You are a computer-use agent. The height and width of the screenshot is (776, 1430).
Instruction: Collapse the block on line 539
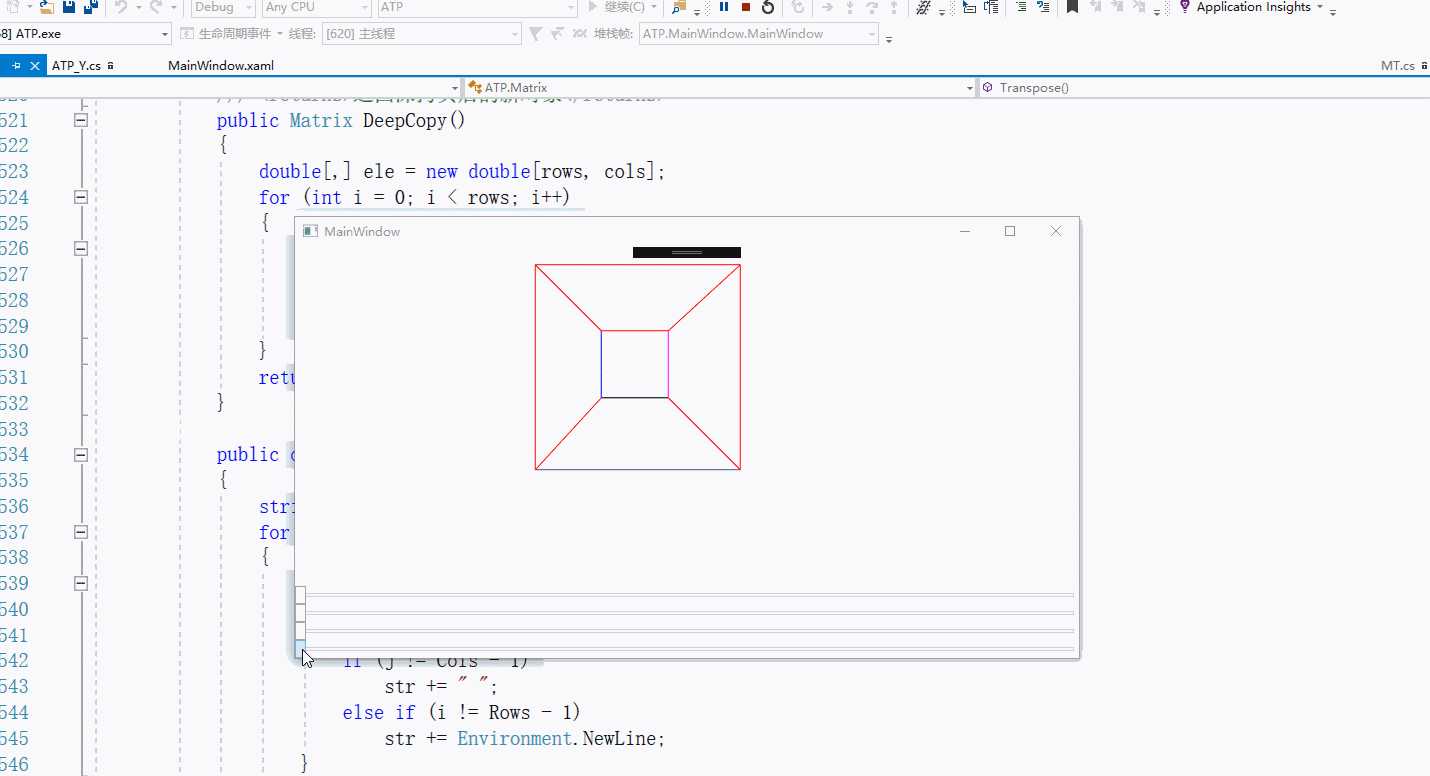point(81,583)
